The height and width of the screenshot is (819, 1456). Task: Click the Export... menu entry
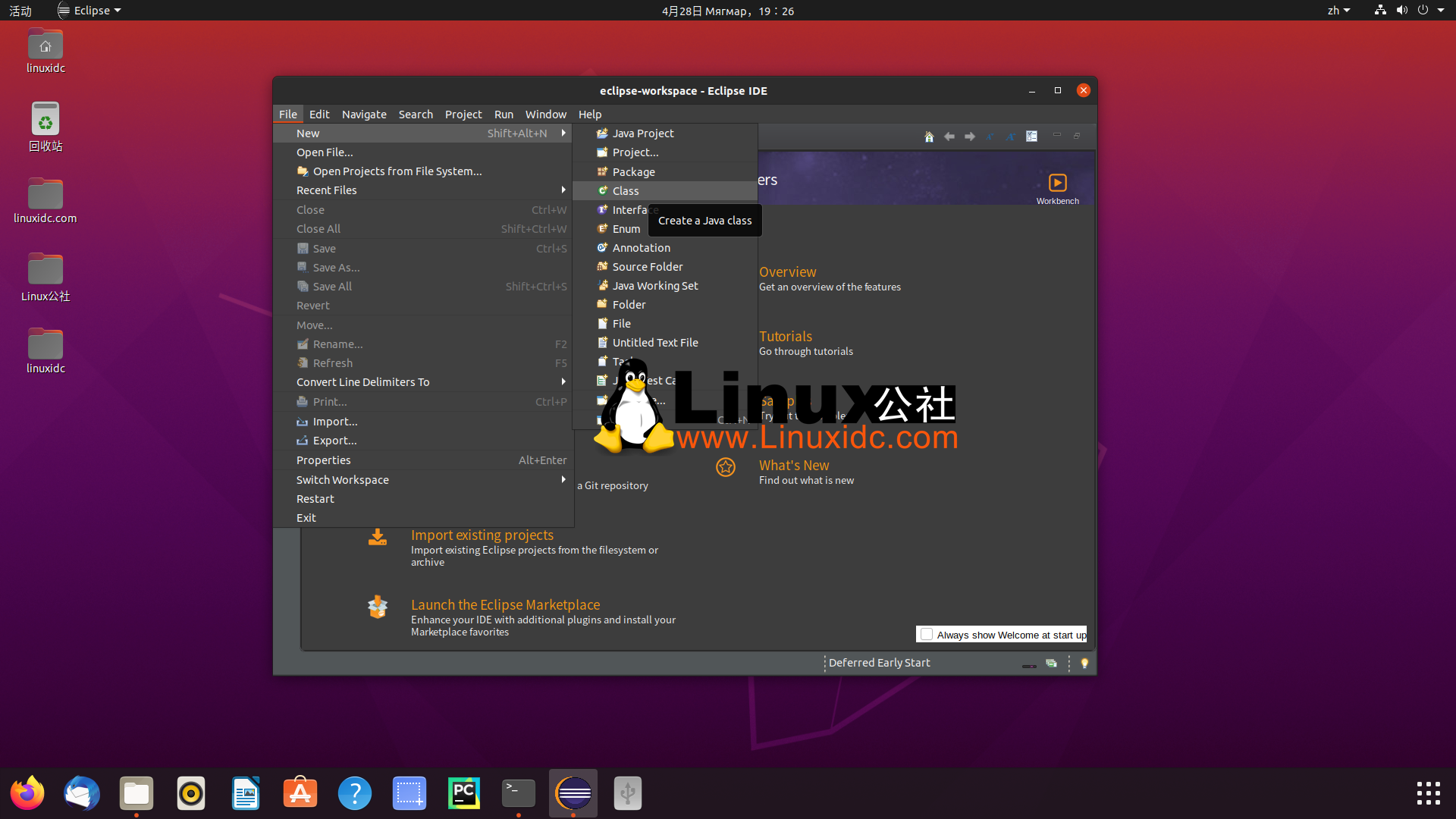click(423, 441)
